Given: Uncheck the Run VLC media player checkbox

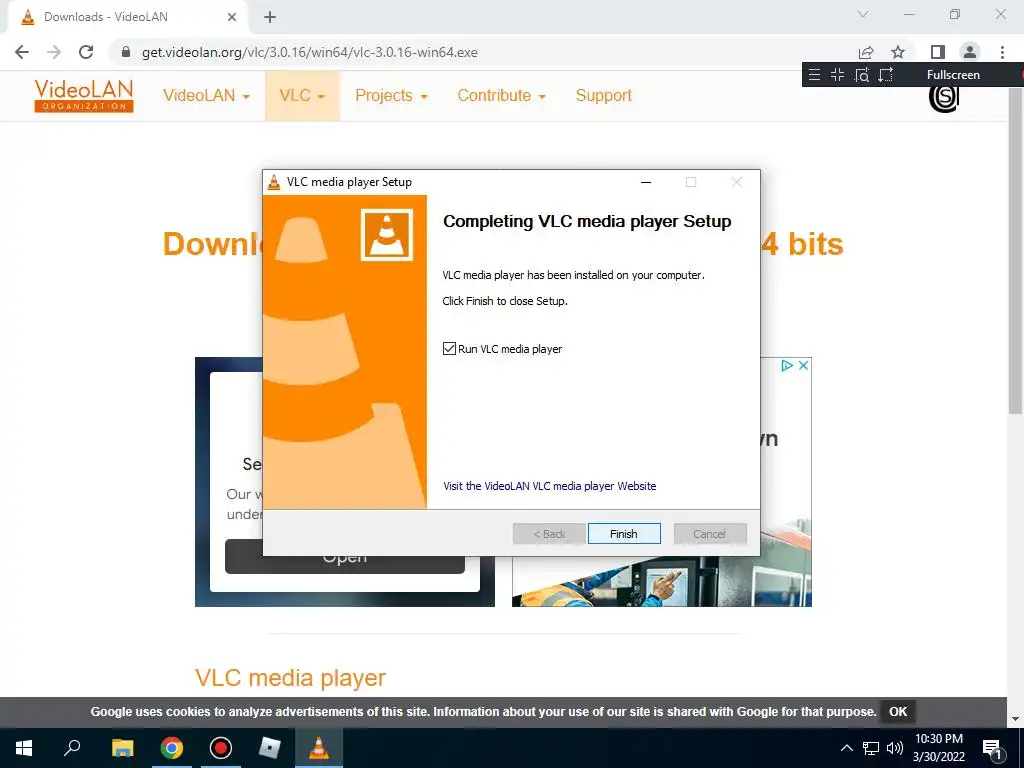Looking at the screenshot, I should pos(449,349).
